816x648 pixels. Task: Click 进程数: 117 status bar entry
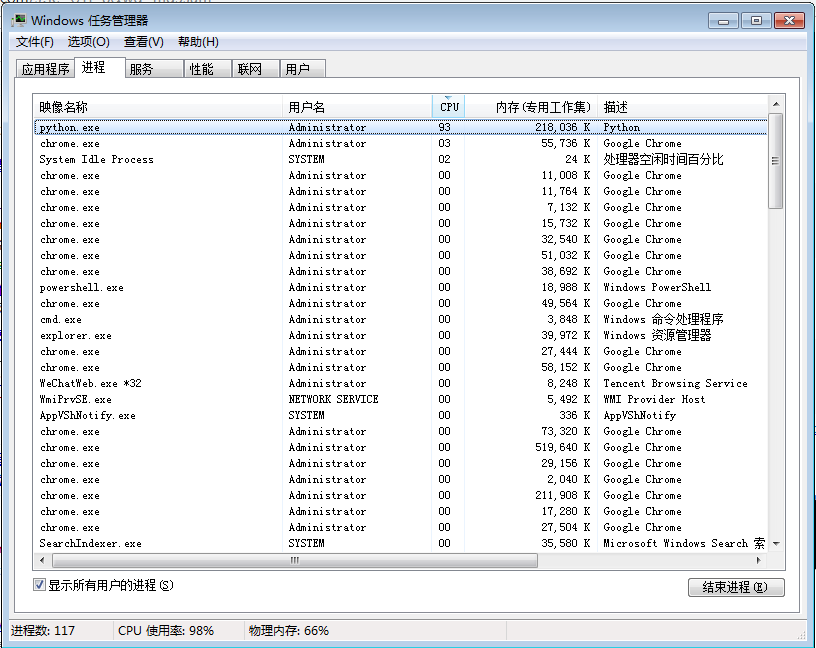(43, 631)
